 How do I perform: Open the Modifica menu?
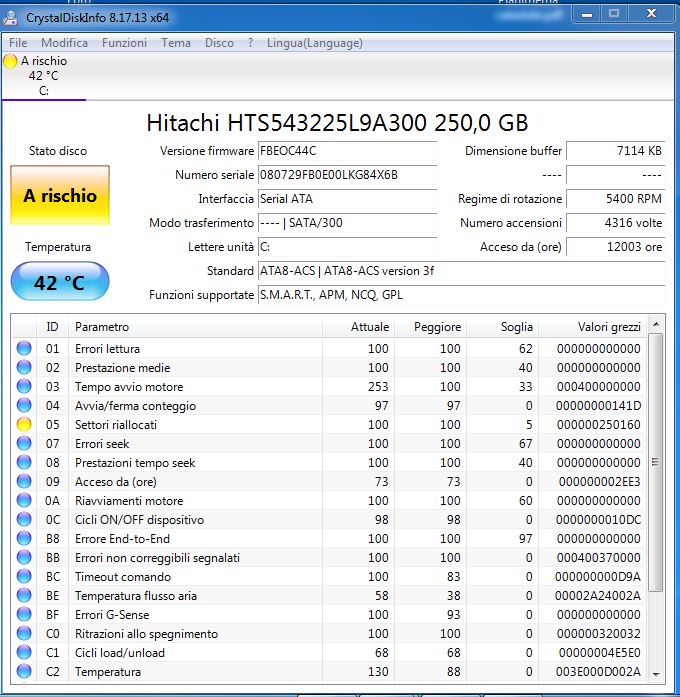tap(64, 43)
